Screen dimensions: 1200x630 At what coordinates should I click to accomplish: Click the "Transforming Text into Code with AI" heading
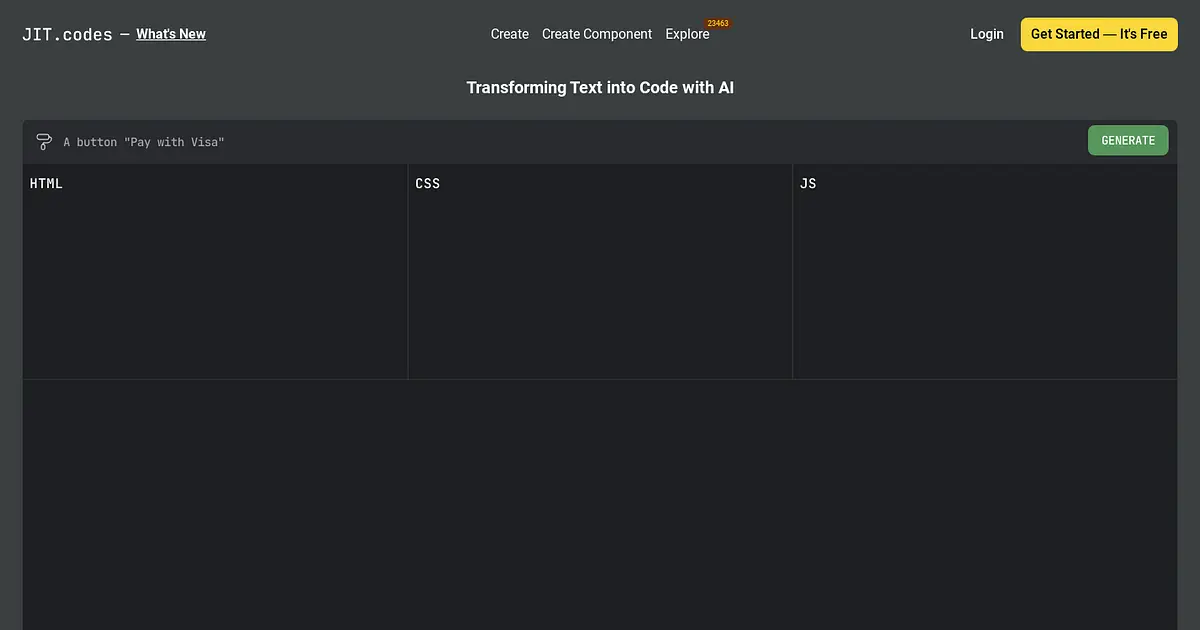600,88
